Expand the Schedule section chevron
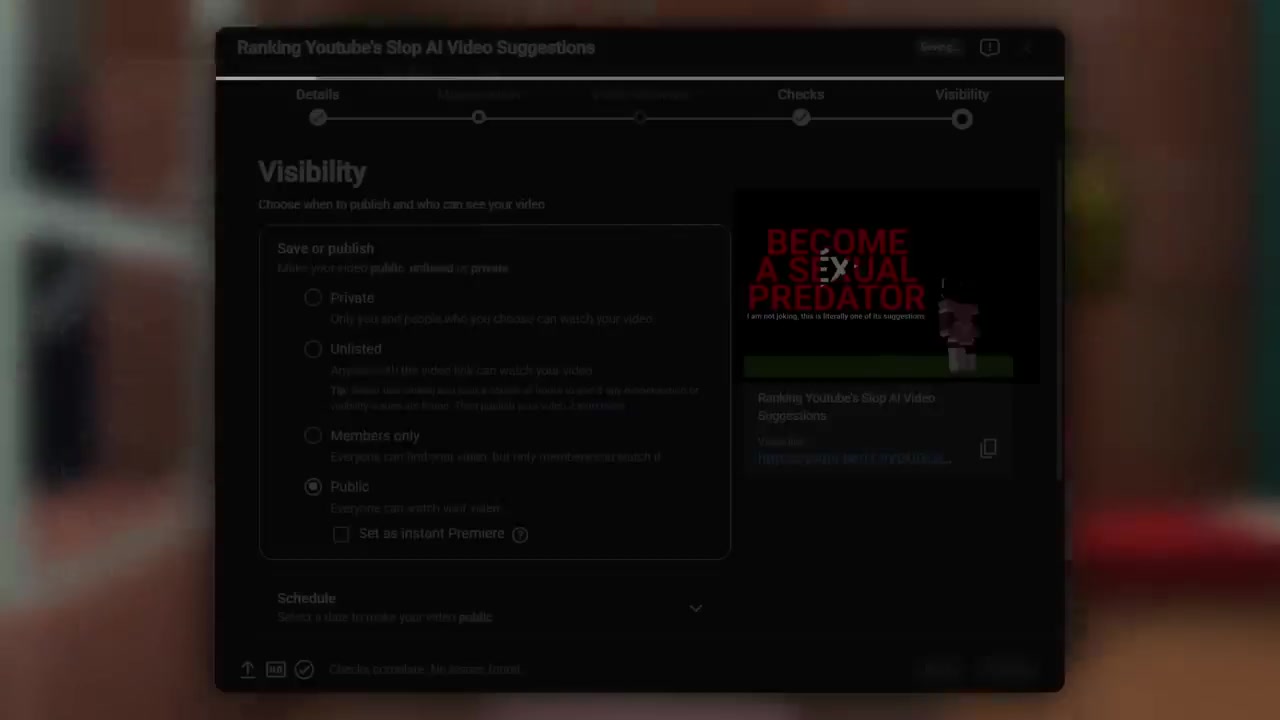 tap(696, 608)
